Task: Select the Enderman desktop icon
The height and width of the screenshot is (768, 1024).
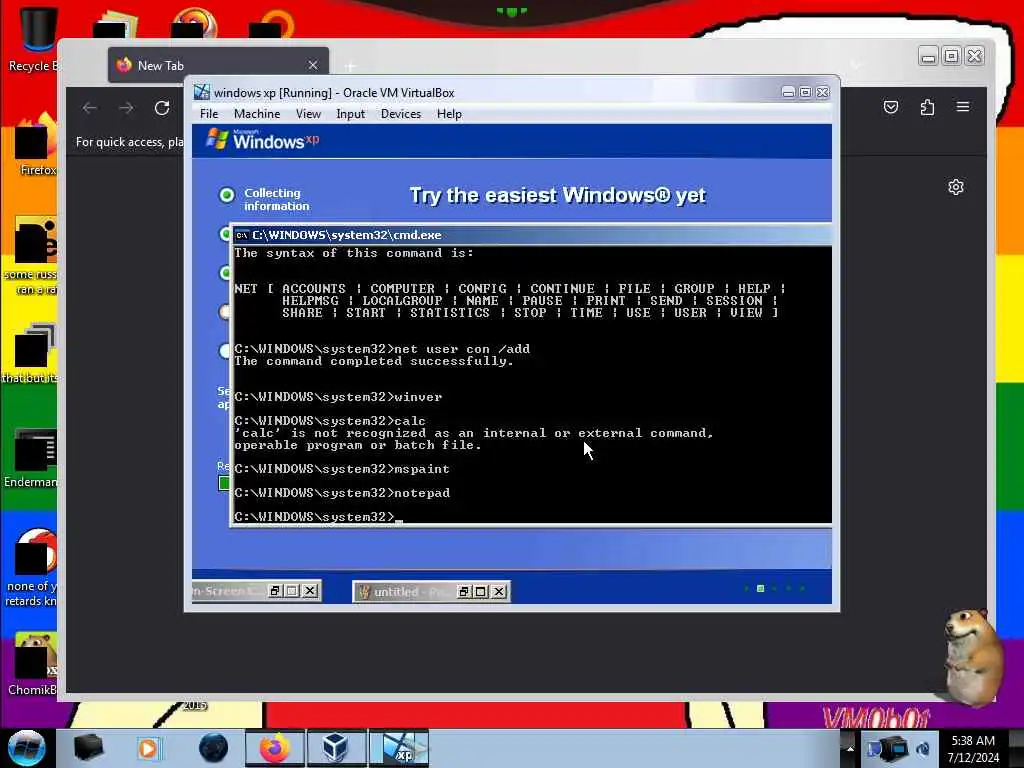Action: pyautogui.click(x=31, y=459)
